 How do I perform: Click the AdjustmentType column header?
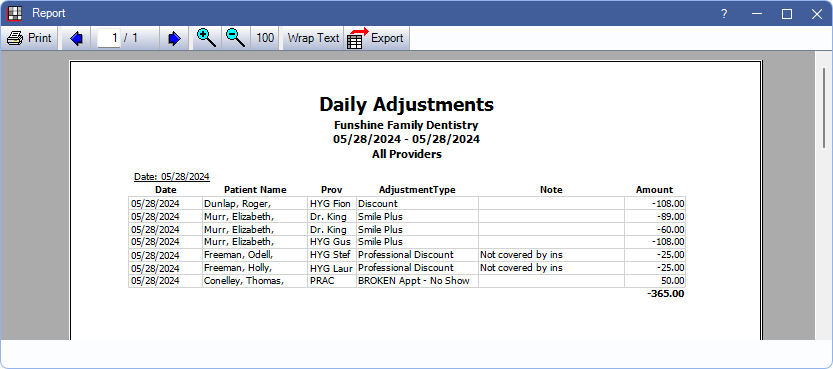417,190
